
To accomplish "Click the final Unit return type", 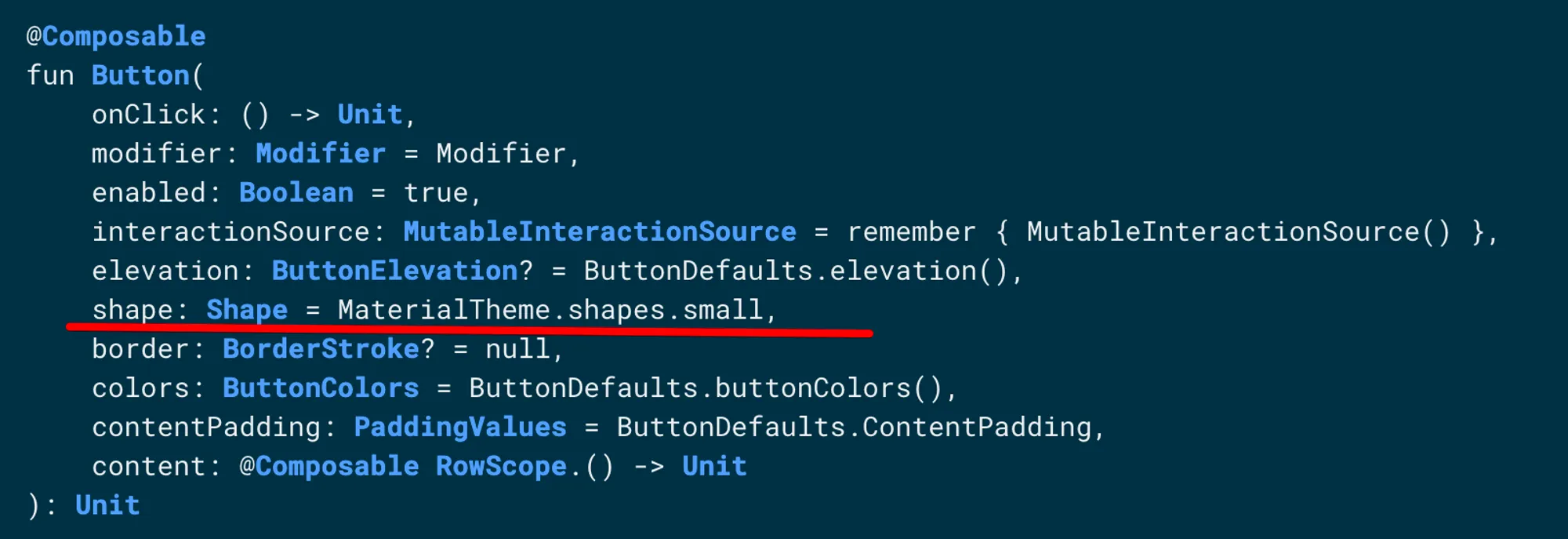I will 107,506.
